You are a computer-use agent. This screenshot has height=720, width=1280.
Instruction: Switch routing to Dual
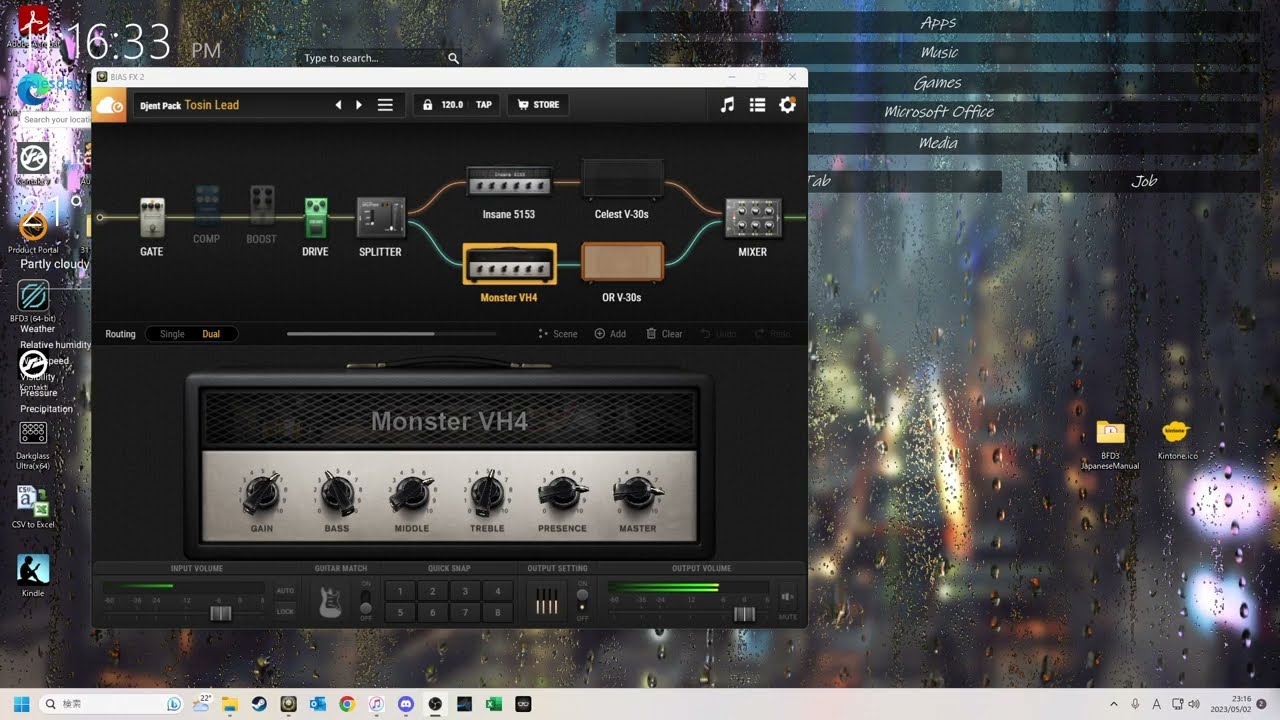coord(211,334)
